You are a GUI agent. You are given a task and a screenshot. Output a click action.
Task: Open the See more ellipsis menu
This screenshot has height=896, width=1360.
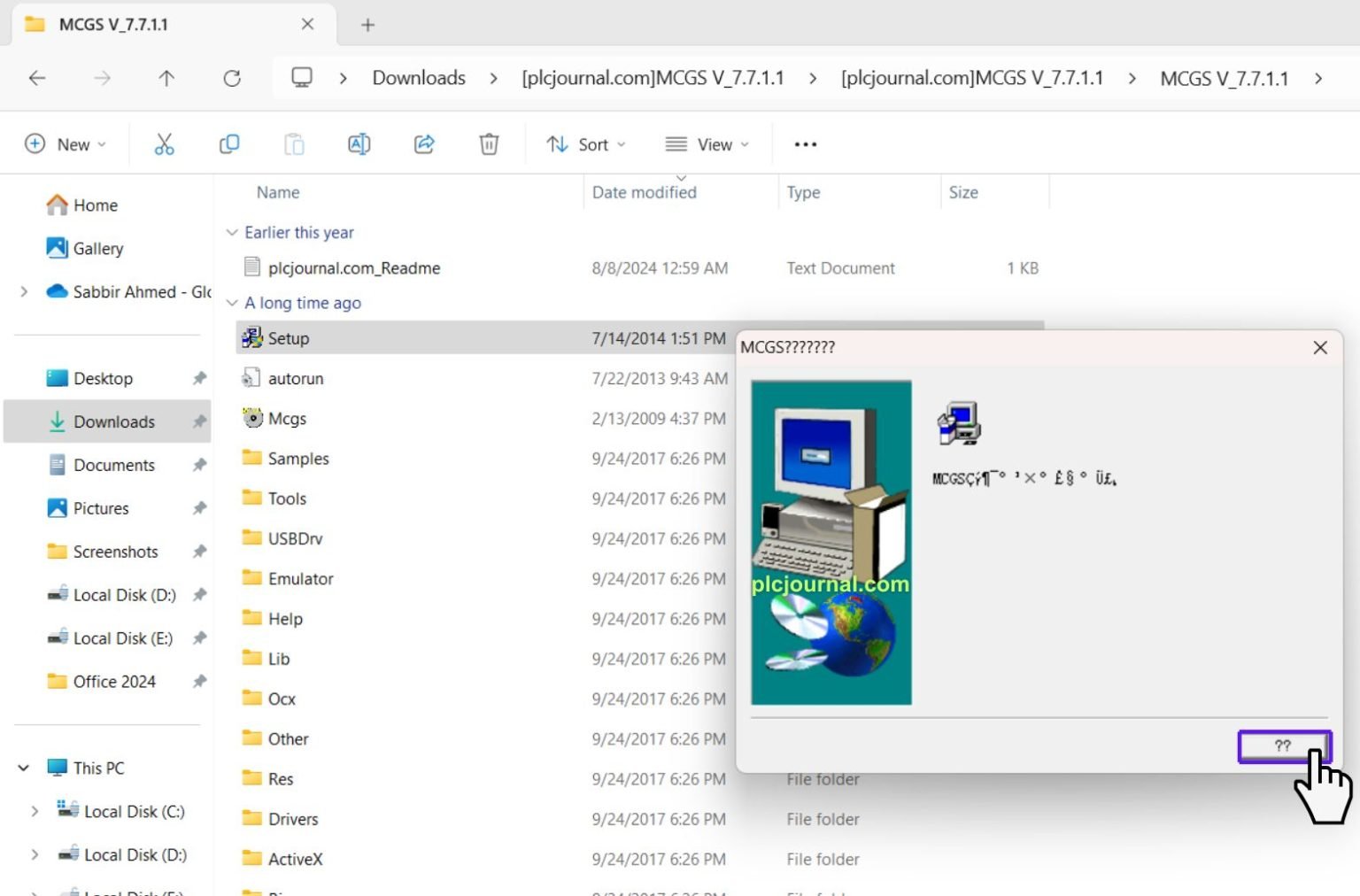[804, 143]
